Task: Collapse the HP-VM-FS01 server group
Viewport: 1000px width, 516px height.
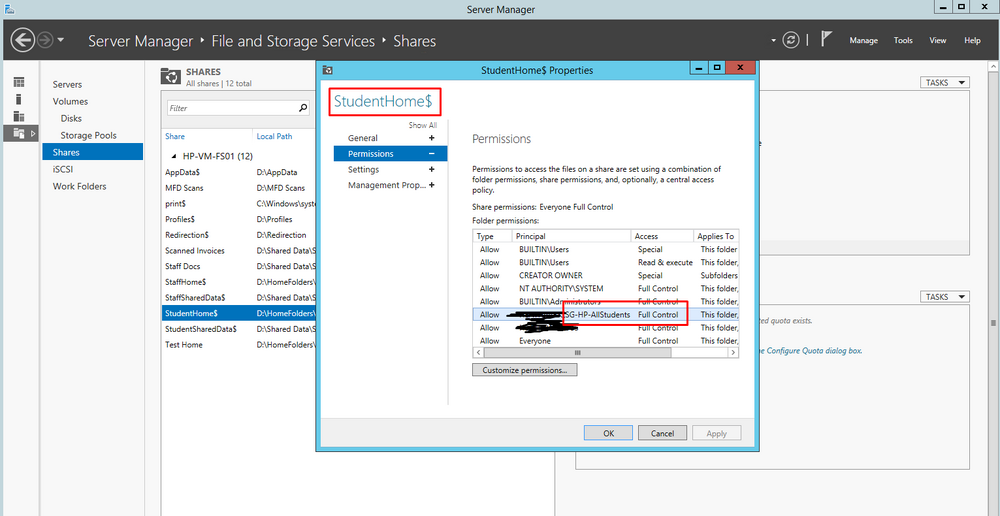Action: (174, 156)
